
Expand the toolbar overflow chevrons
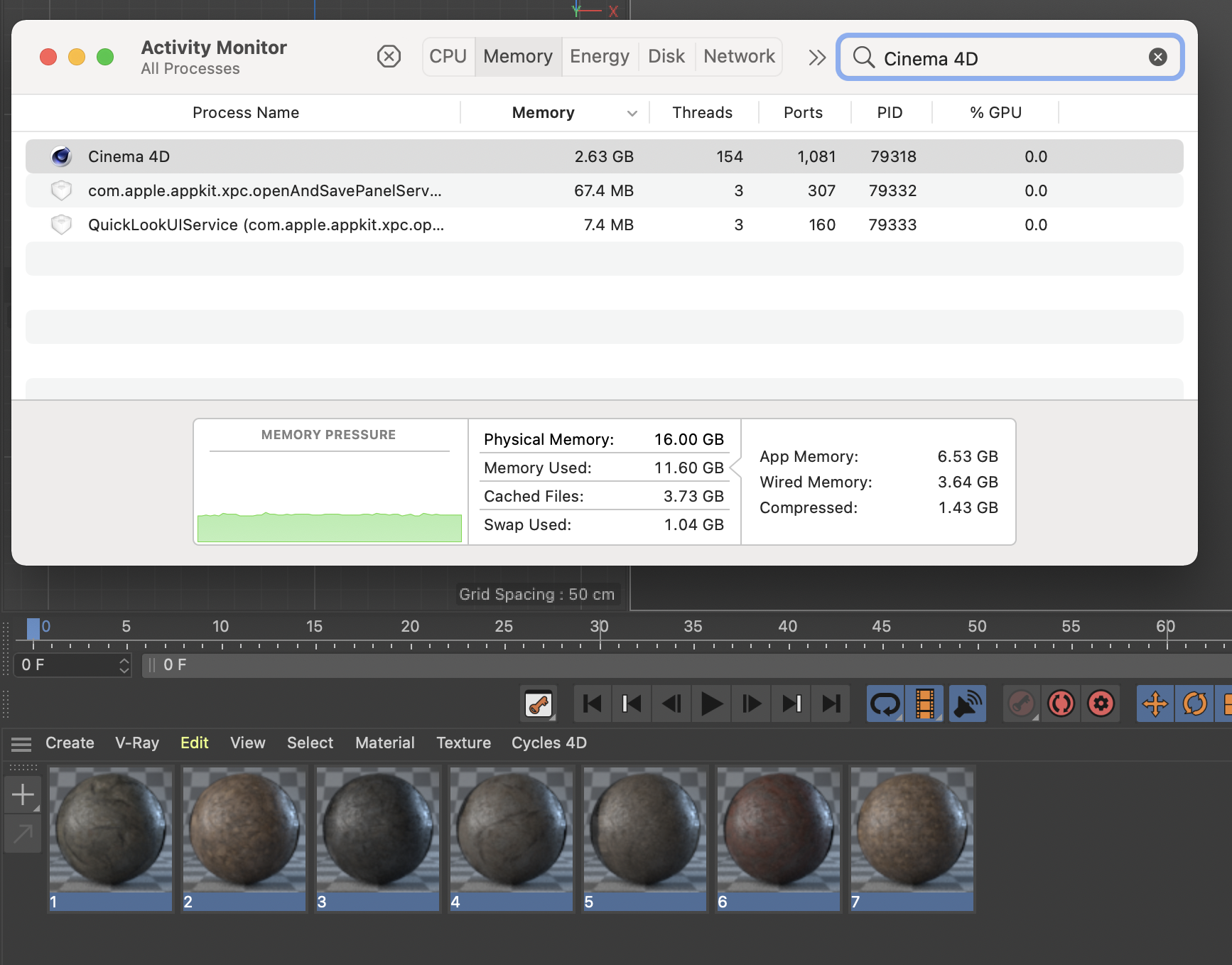[x=817, y=57]
